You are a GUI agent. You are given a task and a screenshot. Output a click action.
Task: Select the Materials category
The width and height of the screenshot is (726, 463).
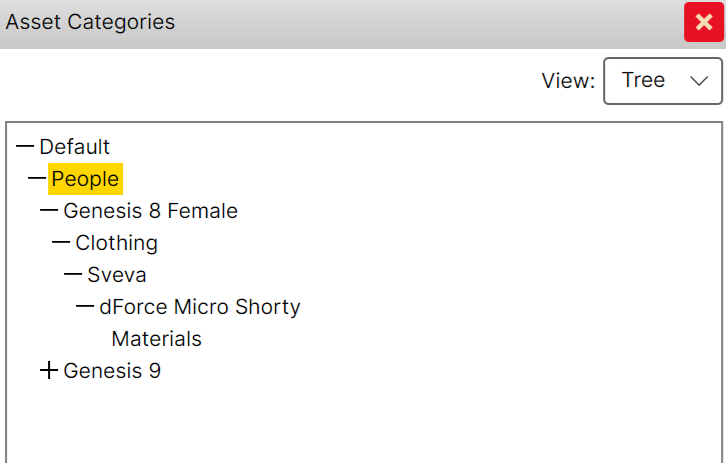(x=156, y=339)
